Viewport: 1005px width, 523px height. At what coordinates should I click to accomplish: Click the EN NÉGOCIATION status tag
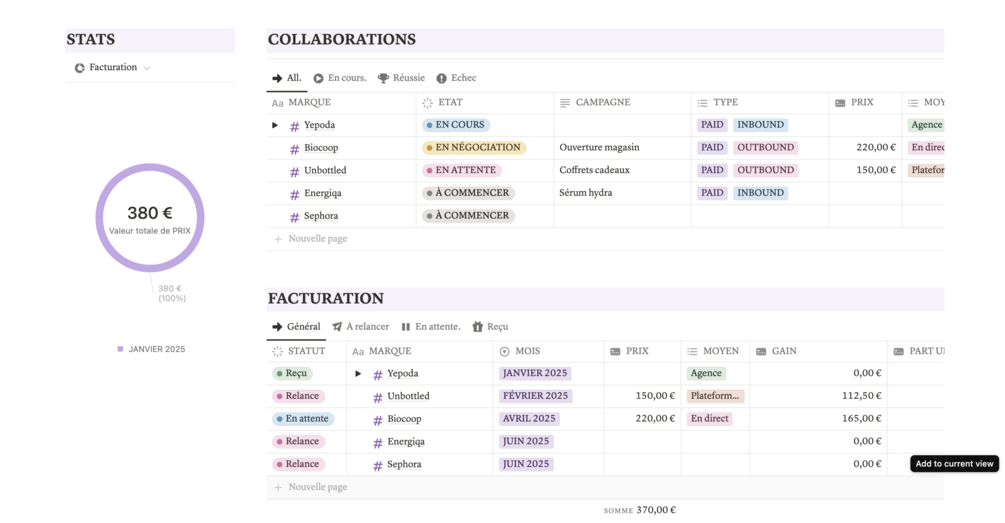pos(474,147)
